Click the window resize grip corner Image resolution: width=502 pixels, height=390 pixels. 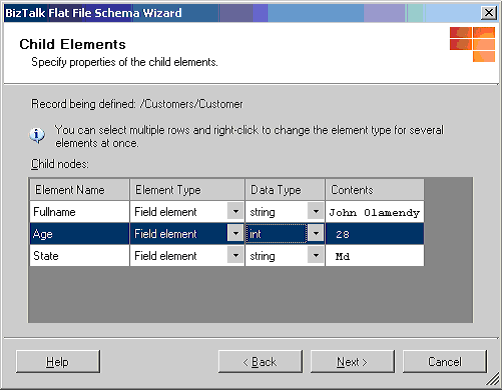pos(493,380)
